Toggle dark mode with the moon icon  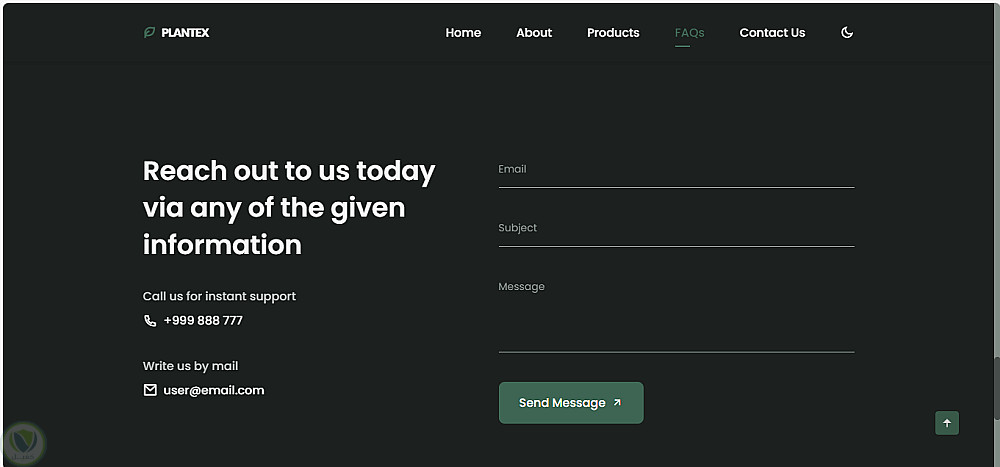click(x=847, y=33)
